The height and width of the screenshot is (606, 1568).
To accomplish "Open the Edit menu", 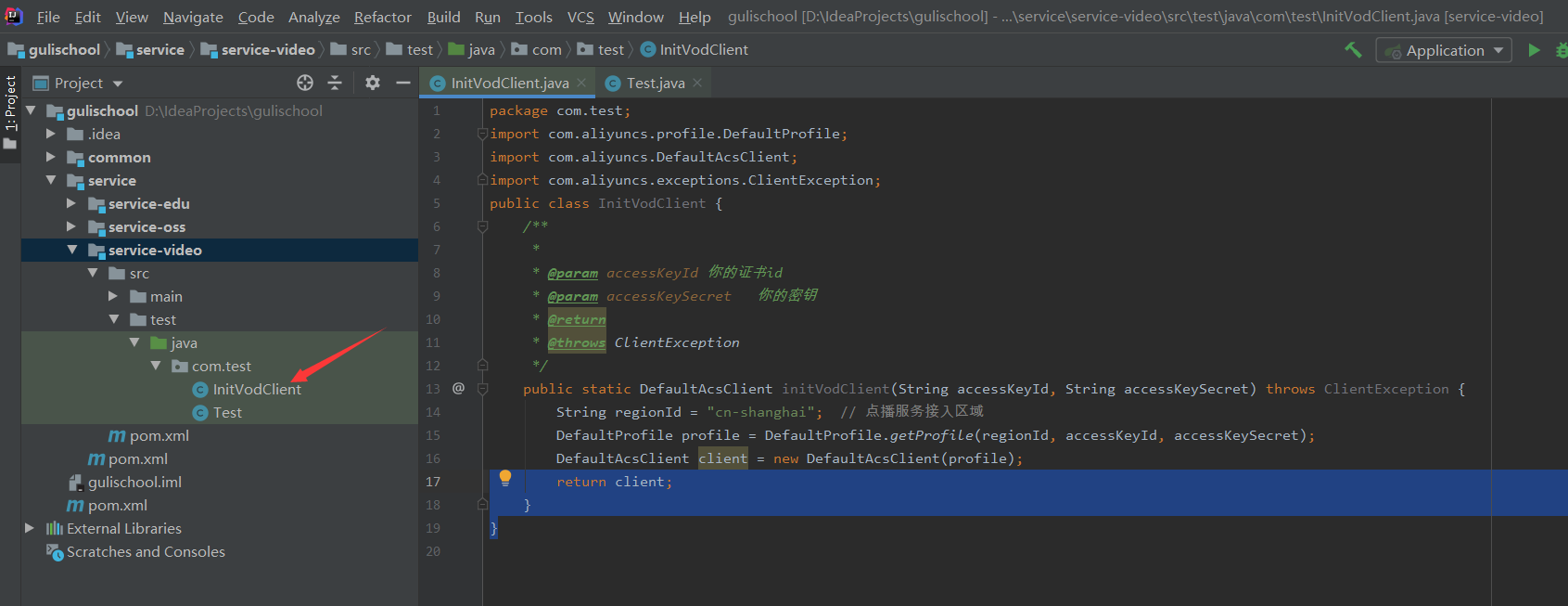I will [x=88, y=17].
